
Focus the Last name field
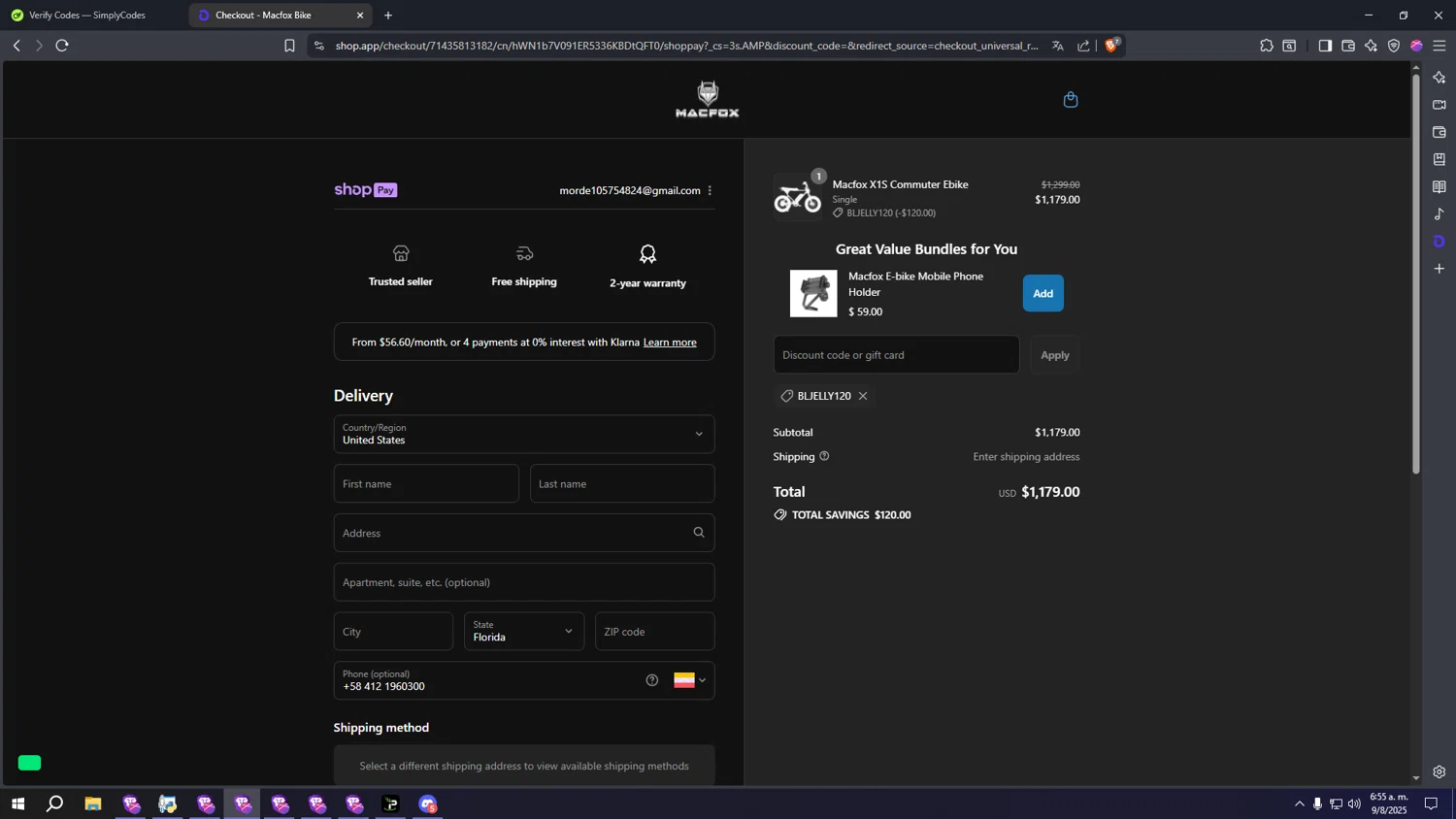[622, 483]
